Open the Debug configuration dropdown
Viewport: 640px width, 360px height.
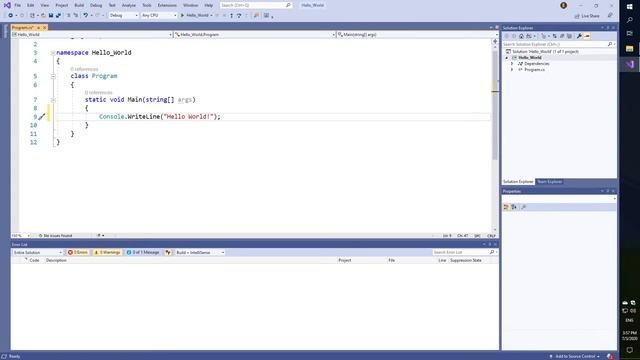click(x=123, y=16)
